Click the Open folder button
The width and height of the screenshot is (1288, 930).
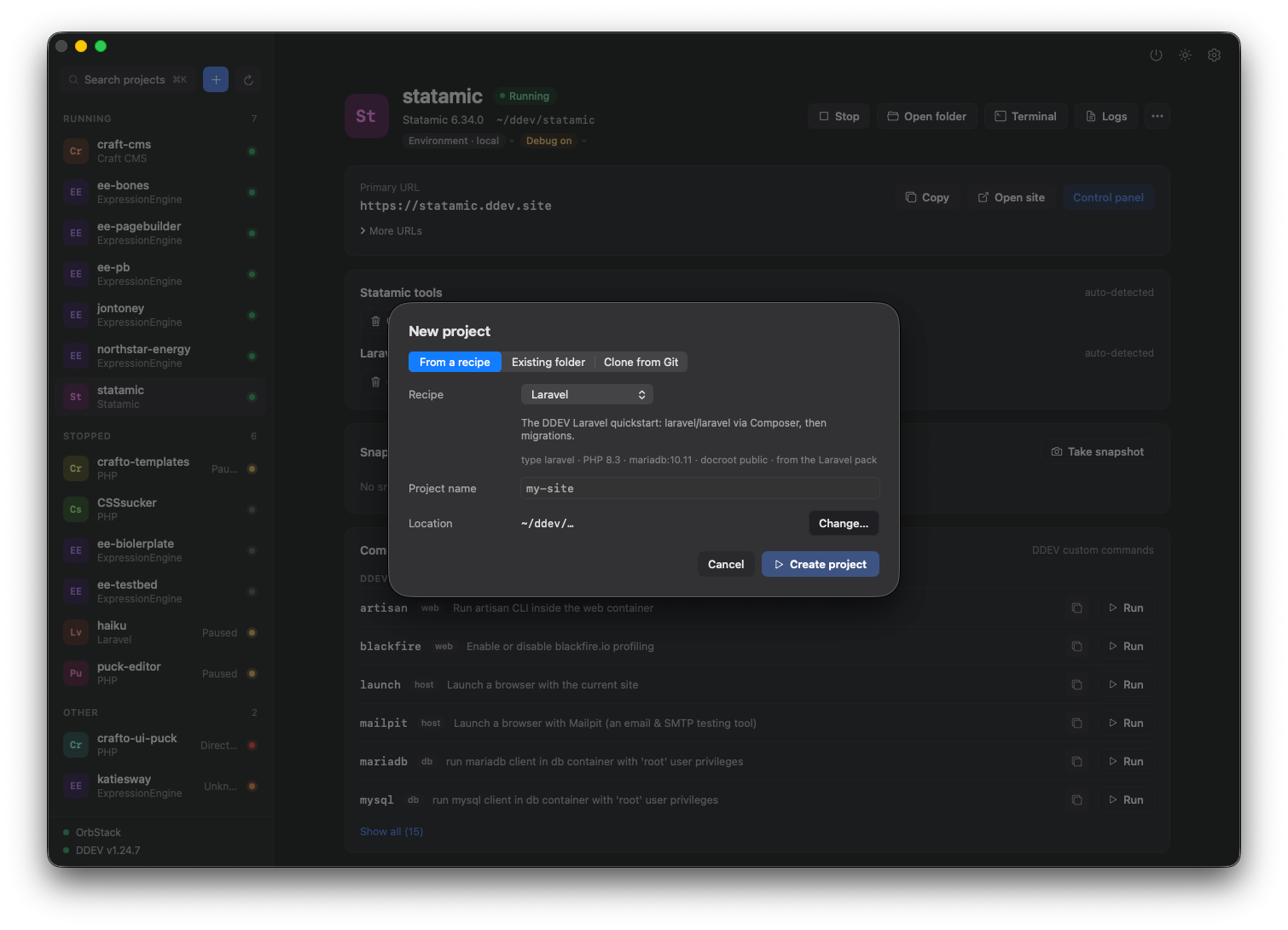[x=927, y=116]
